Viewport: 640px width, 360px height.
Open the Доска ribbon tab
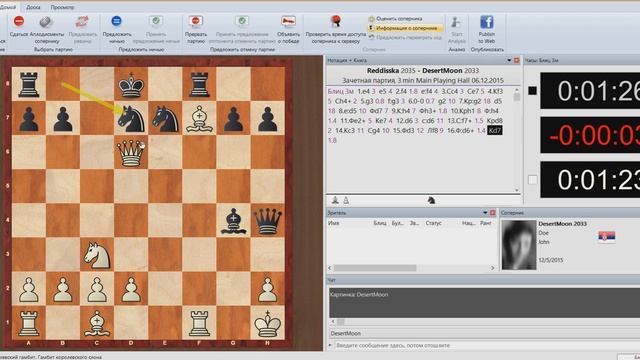tap(33, 7)
